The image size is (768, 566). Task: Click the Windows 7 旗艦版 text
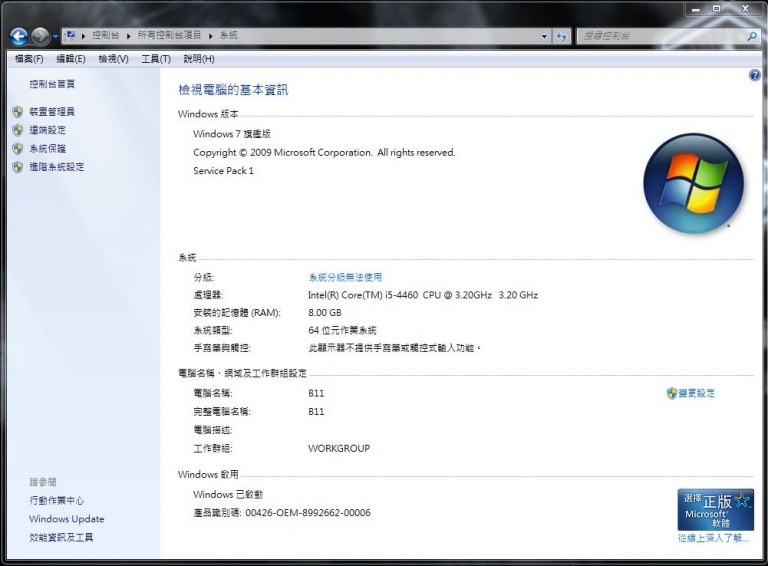pos(232,134)
